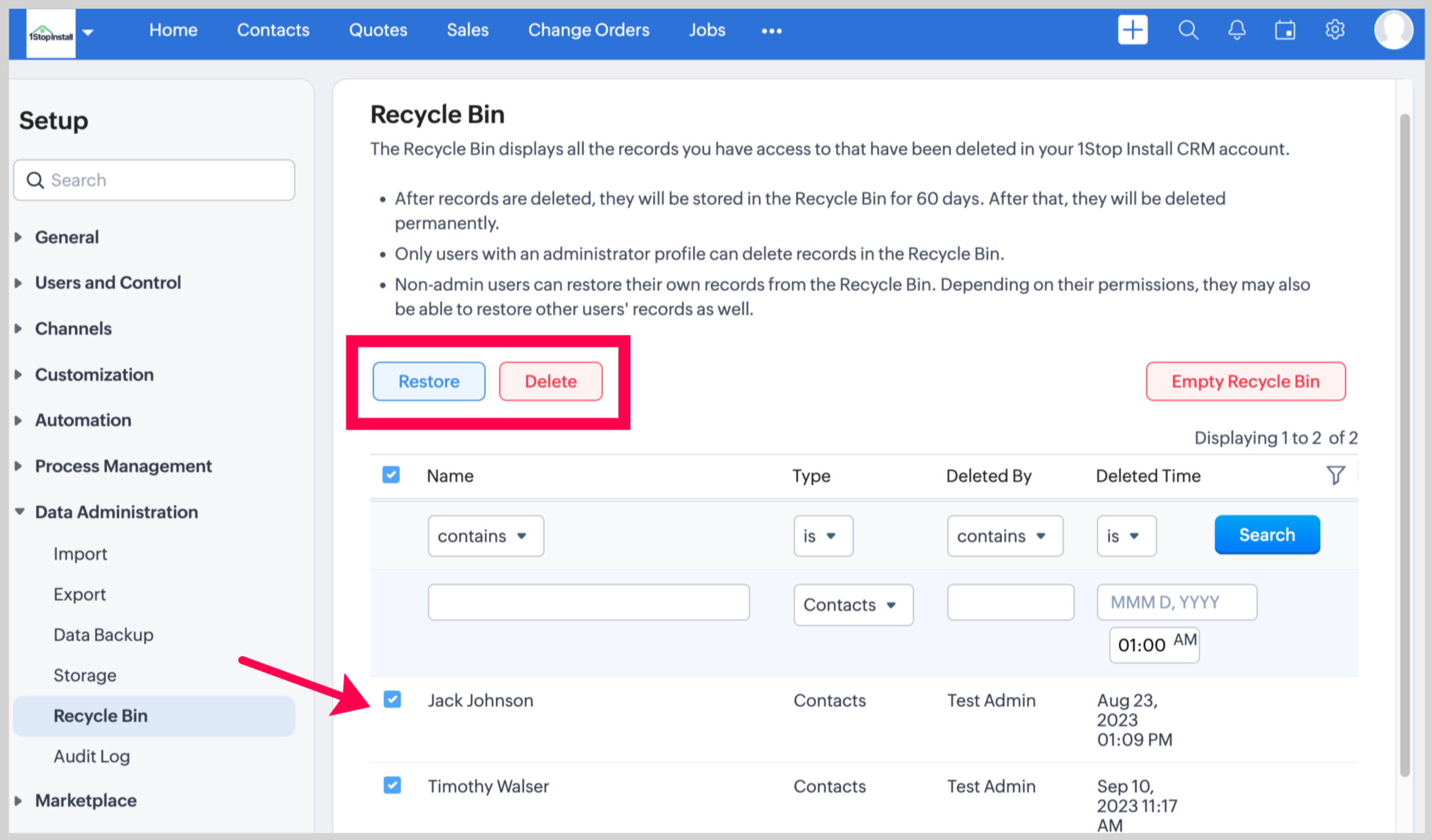Open the Contacts type dropdown filter

coord(853,605)
